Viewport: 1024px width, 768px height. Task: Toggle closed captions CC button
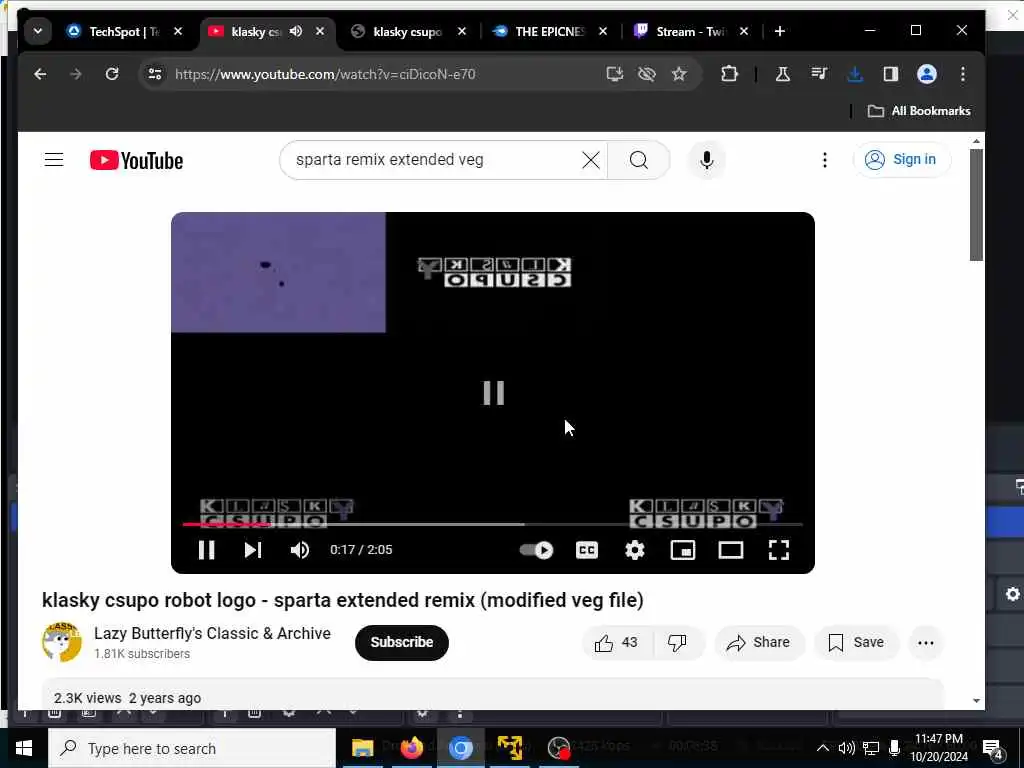pyautogui.click(x=586, y=550)
